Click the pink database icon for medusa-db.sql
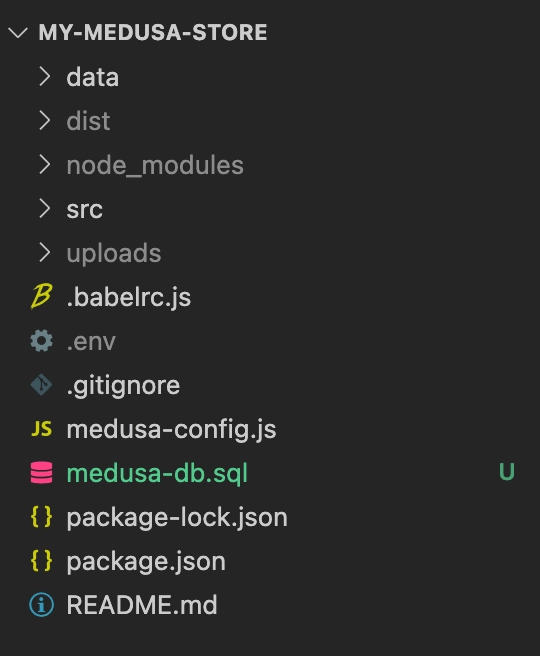 pyautogui.click(x=41, y=473)
